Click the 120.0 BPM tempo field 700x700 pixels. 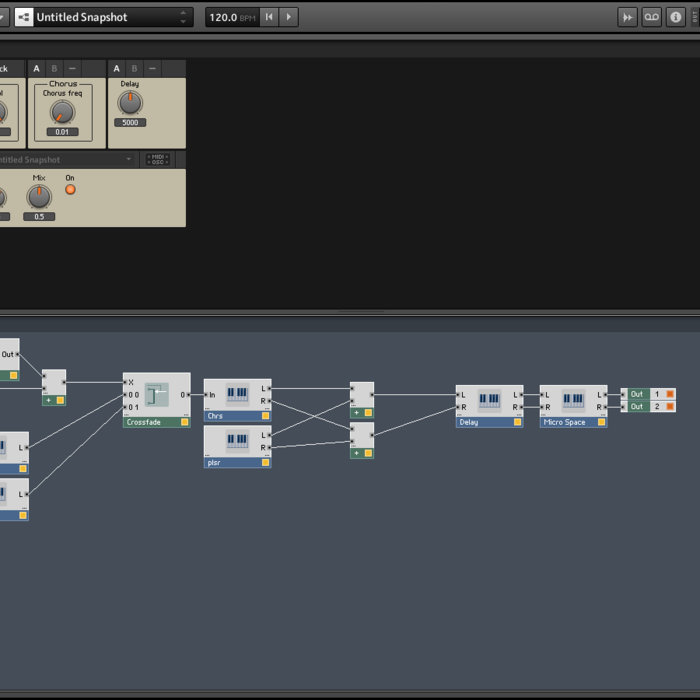click(x=230, y=17)
